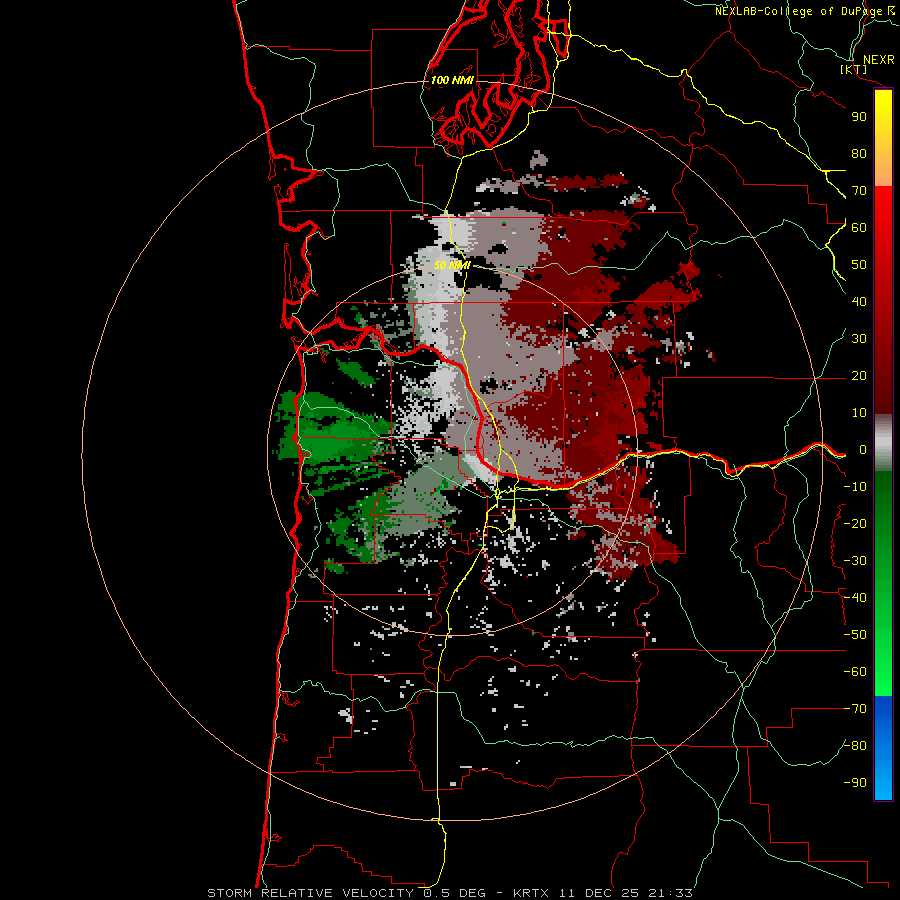Select the 0 value on the velocity scale
The width and height of the screenshot is (900, 900).
pos(863,450)
